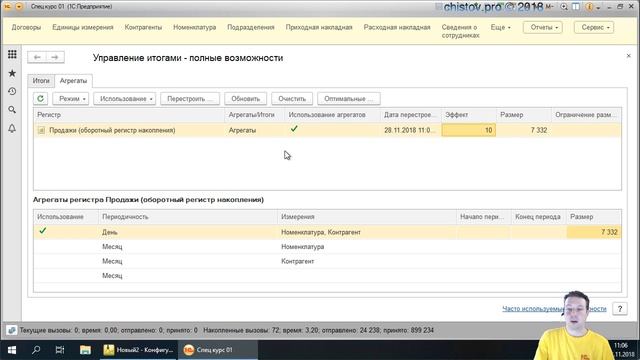This screenshot has width=640, height=360.
Task: Go back with the left arrow
Action: click(x=37, y=57)
